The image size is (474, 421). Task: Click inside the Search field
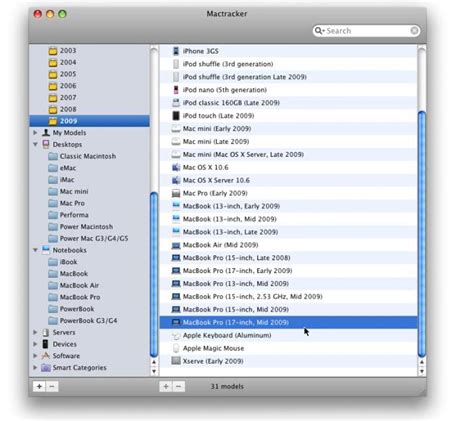(x=367, y=31)
